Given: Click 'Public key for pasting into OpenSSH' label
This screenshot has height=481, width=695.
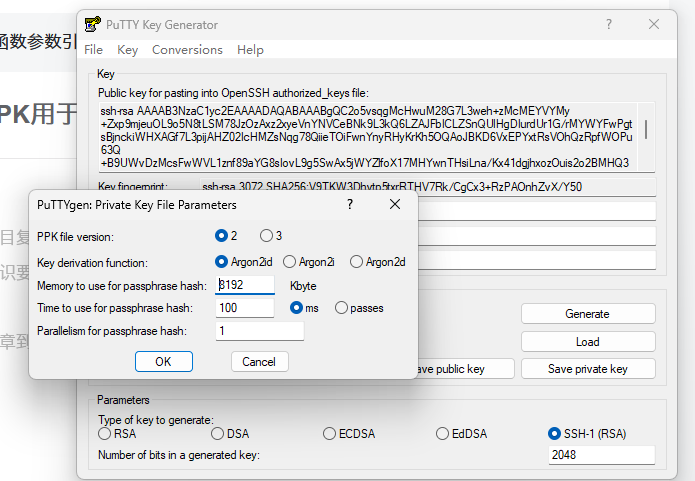Looking at the screenshot, I should 233,93.
